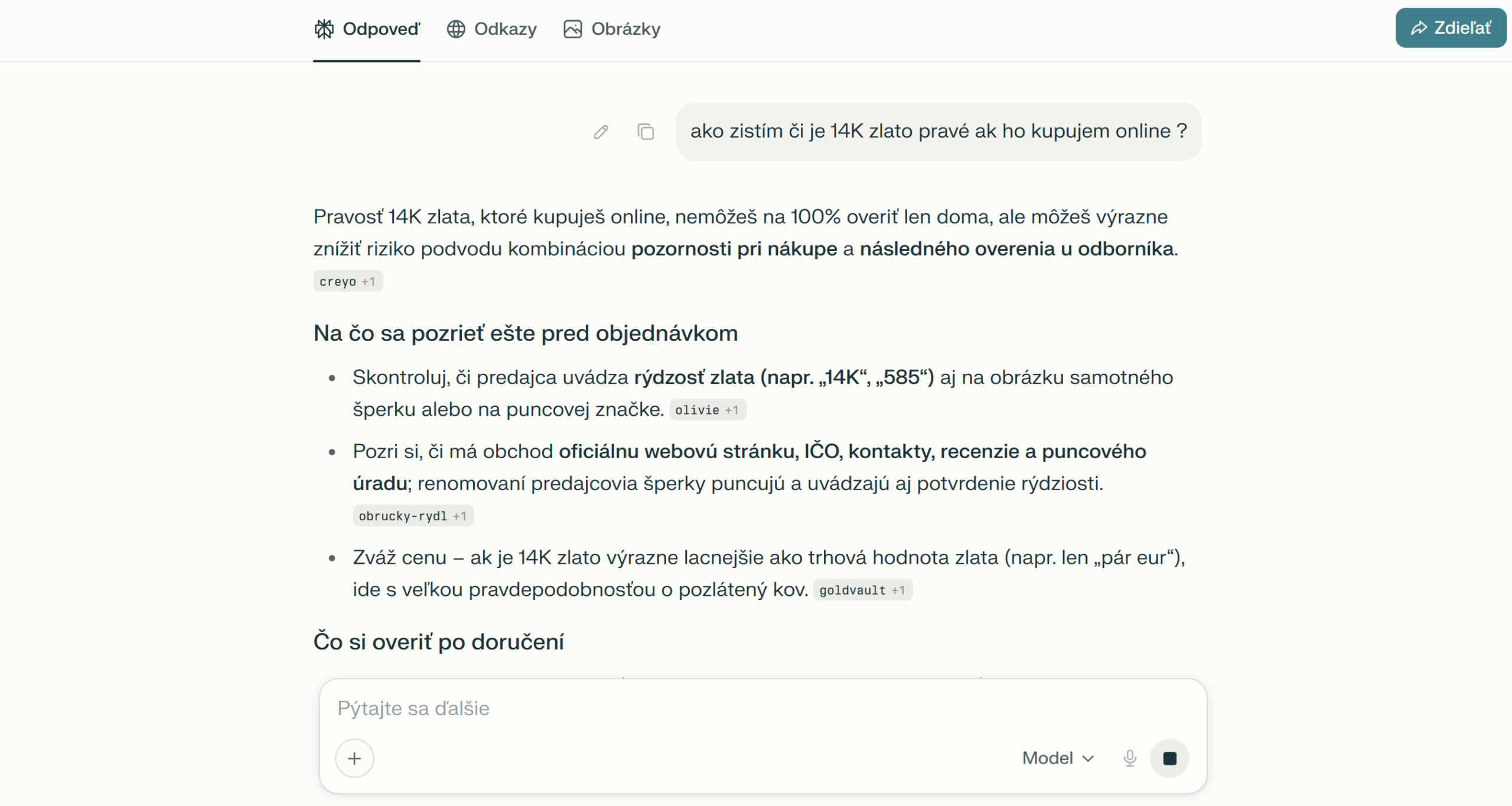Click the plus attachment button
The height and width of the screenshot is (806, 1512).
(x=354, y=758)
